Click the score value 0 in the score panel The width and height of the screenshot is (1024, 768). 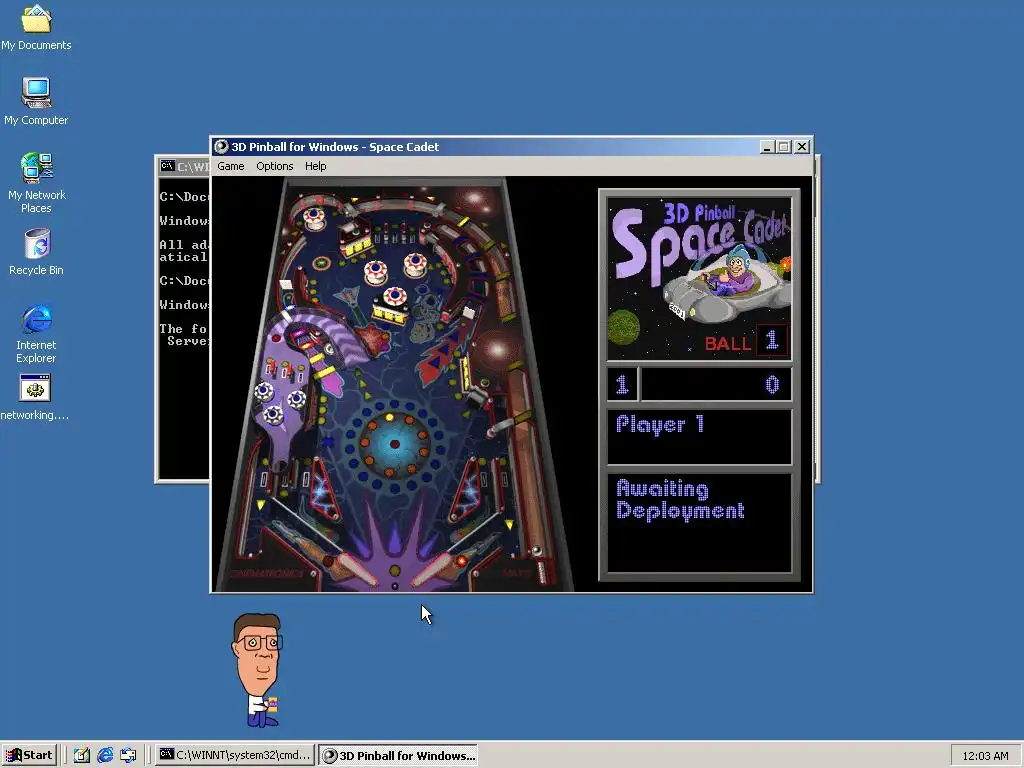772,384
